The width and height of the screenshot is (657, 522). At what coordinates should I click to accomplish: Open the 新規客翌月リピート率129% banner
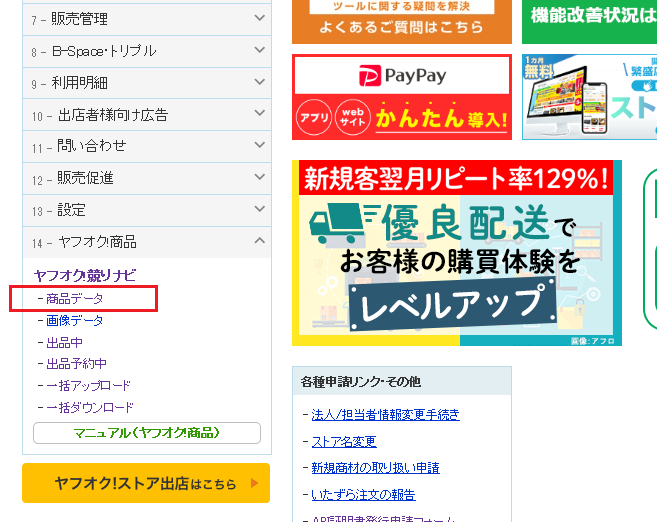tap(457, 253)
